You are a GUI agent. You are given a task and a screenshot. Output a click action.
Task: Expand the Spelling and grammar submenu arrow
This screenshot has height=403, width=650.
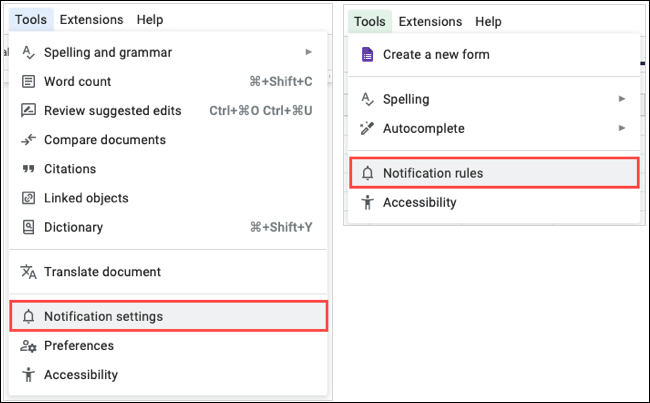308,52
